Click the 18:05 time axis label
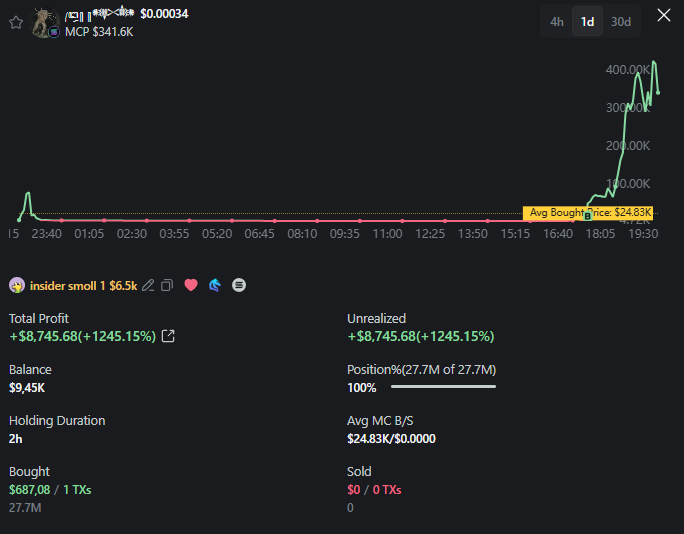Viewport: 684px width, 534px height. (x=600, y=234)
